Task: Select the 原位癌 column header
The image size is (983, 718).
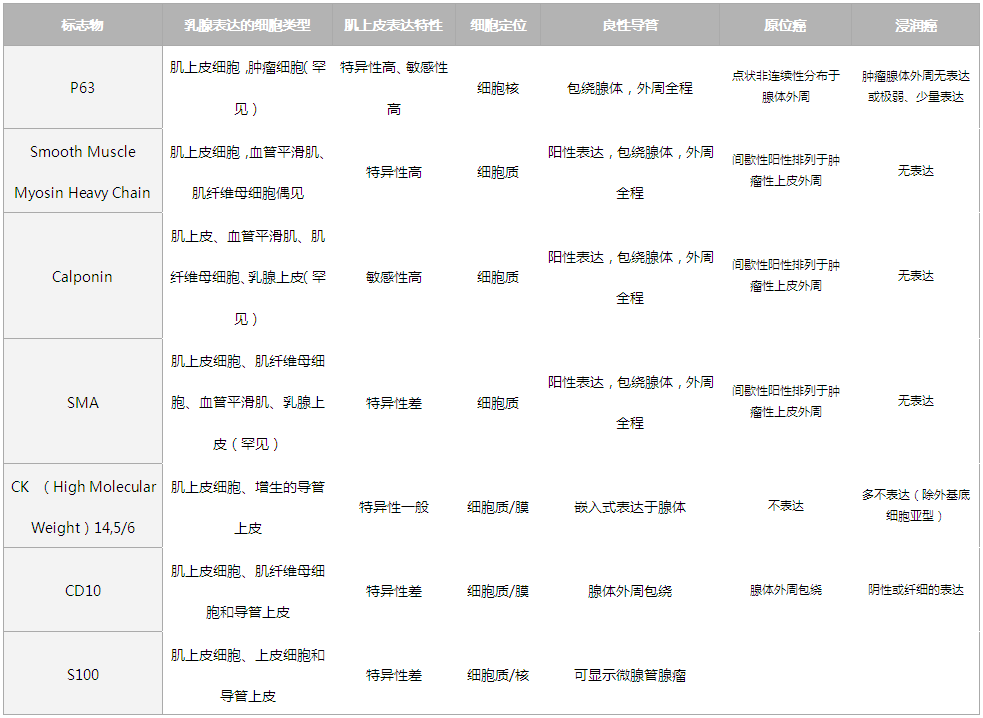Action: (x=785, y=25)
